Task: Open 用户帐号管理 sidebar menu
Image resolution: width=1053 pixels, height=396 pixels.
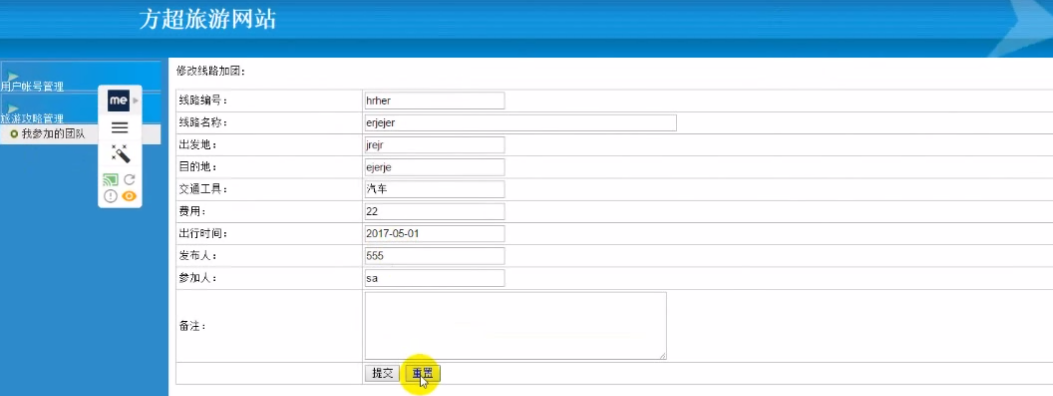Action: click(32, 86)
